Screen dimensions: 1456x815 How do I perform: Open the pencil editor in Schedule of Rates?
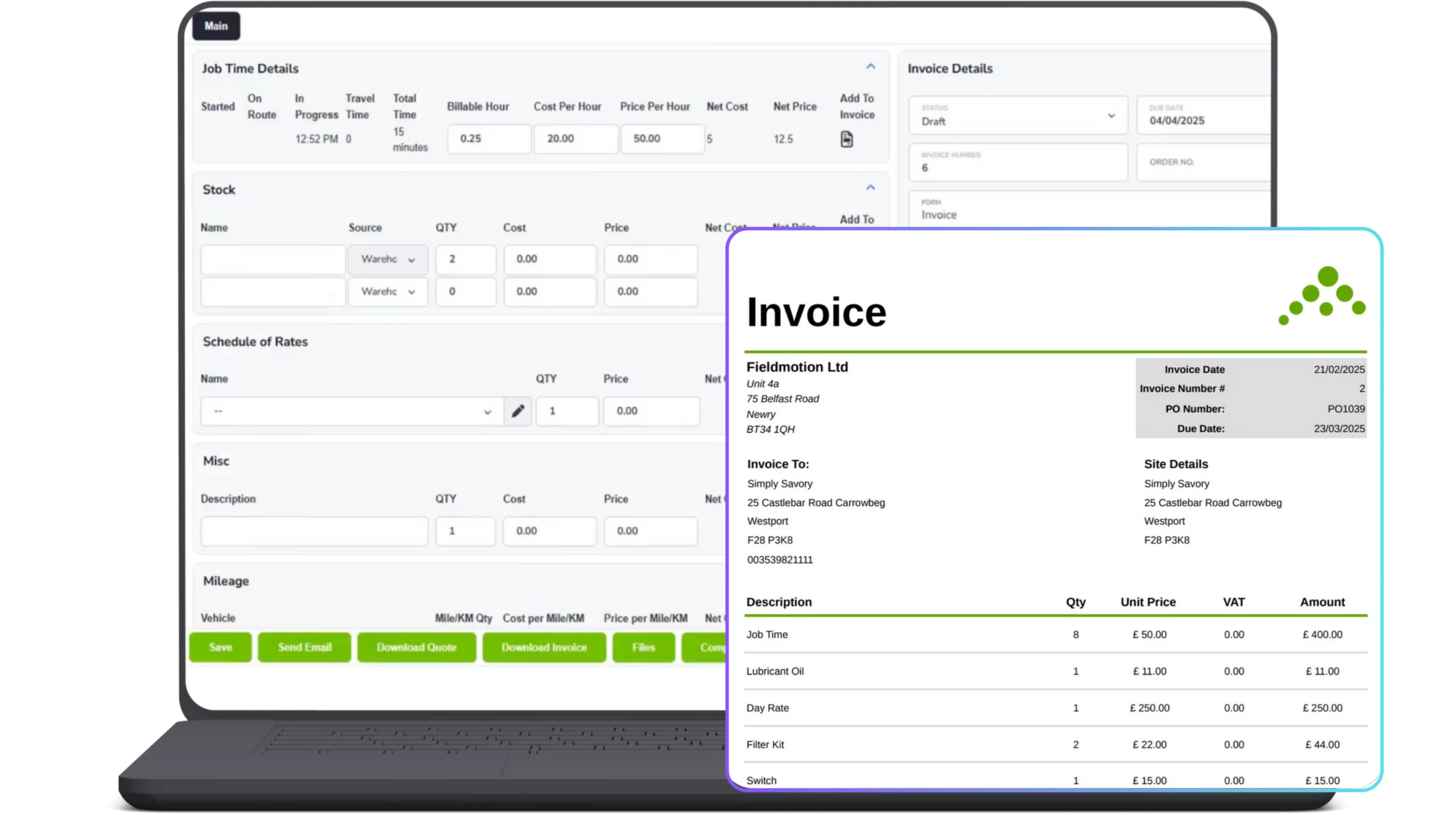pyautogui.click(x=518, y=411)
